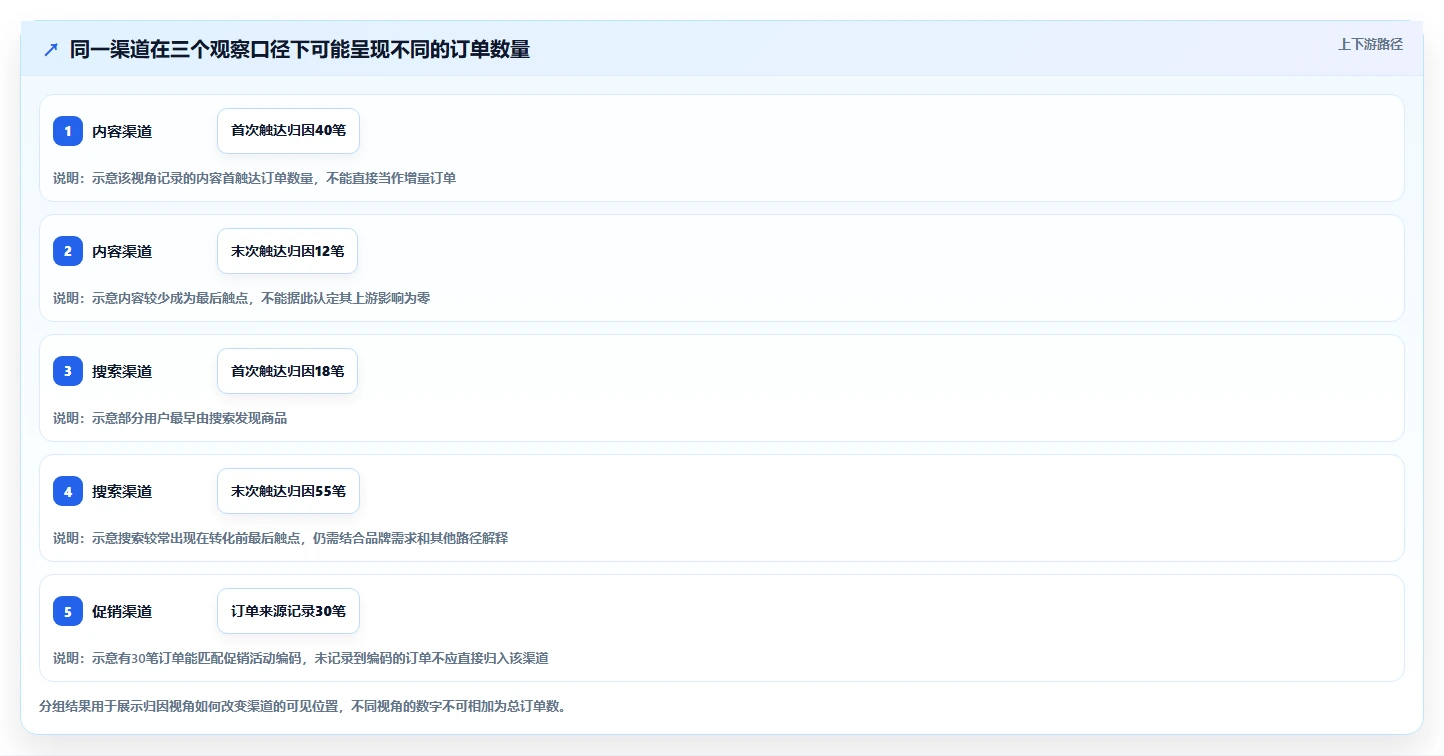Click the 首次触达归因40笔 chip
This screenshot has width=1444, height=756.
[288, 131]
